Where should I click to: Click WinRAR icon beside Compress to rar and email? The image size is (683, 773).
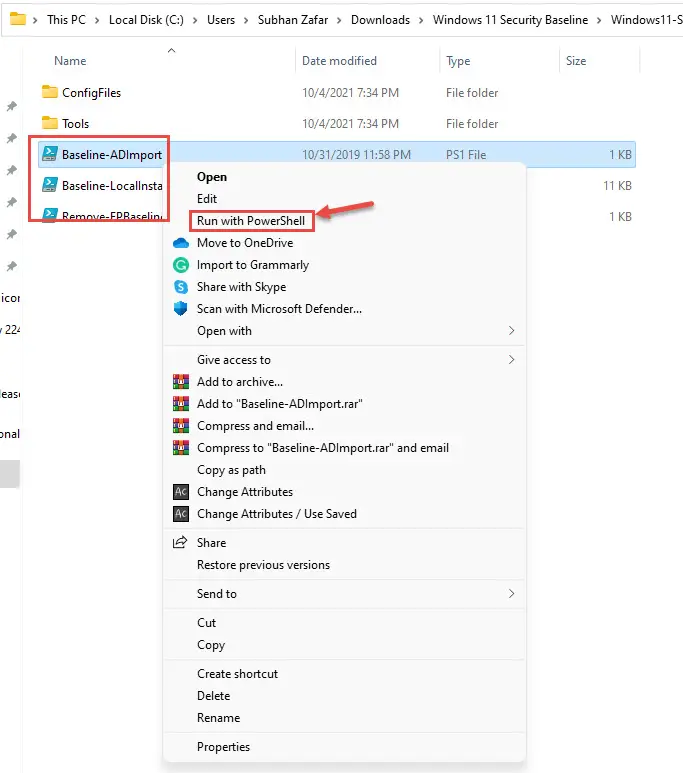click(181, 448)
